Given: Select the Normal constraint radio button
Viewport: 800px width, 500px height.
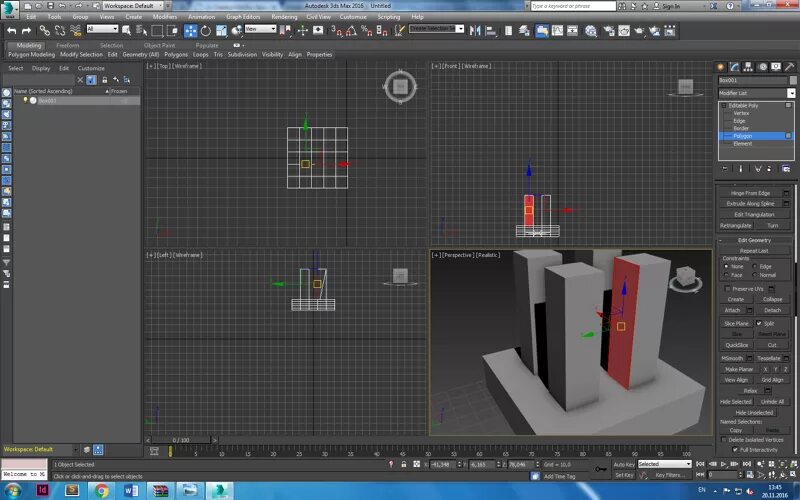Looking at the screenshot, I should 755,275.
